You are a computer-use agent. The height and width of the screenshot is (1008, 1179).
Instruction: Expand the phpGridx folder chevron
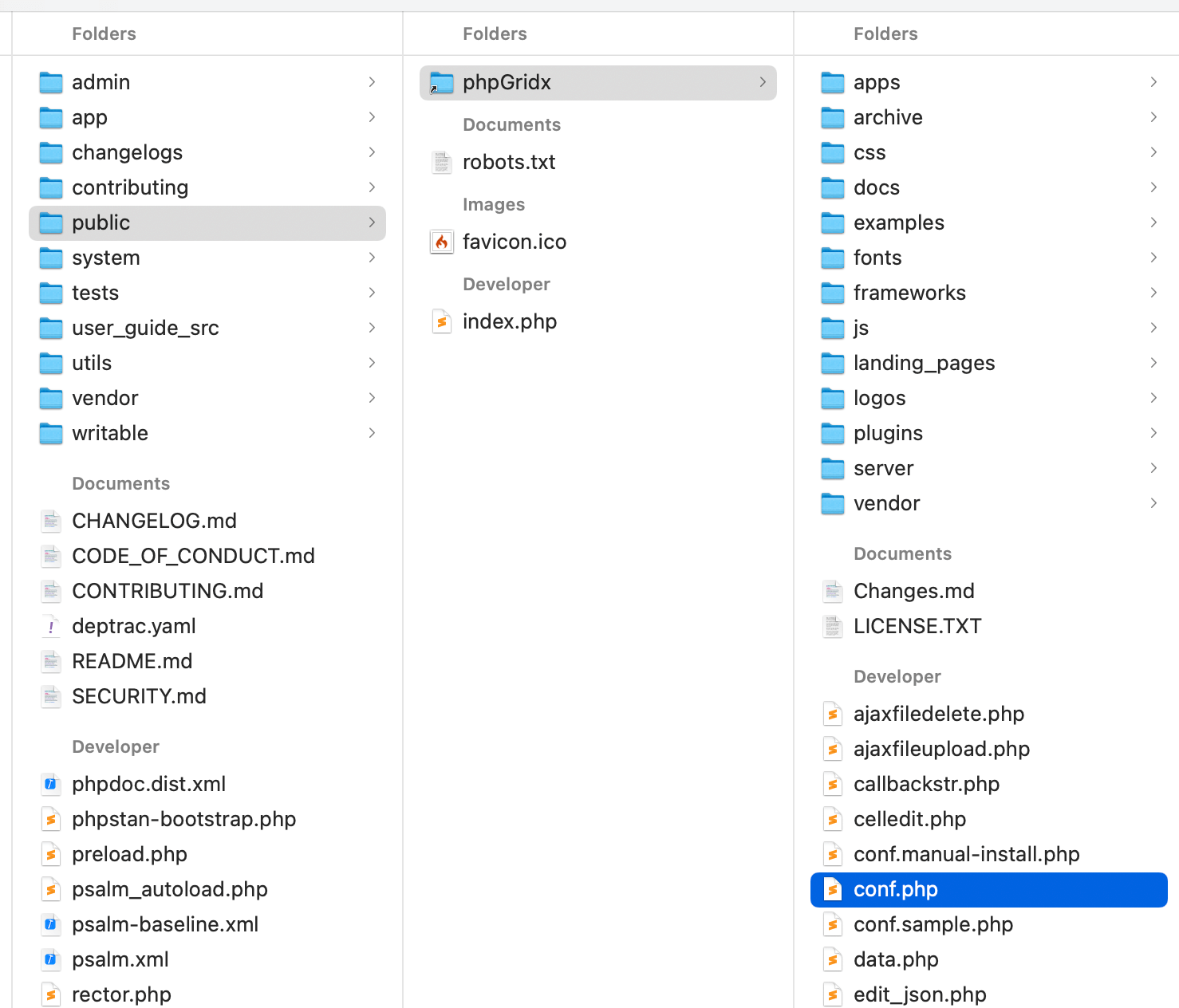[x=763, y=82]
